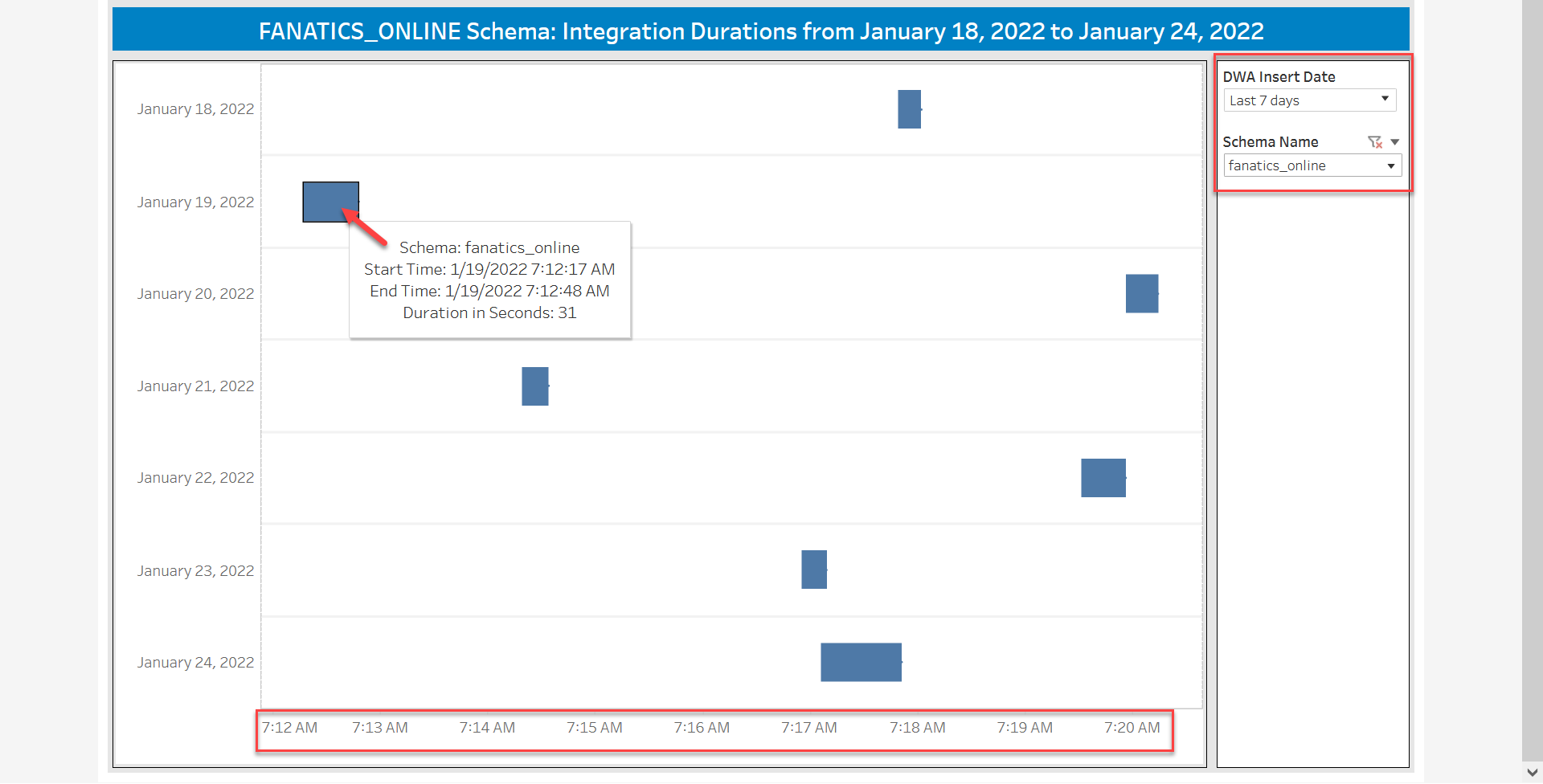The height and width of the screenshot is (784, 1543).
Task: Click the January 20, 2022 row label
Action: pyautogui.click(x=195, y=294)
